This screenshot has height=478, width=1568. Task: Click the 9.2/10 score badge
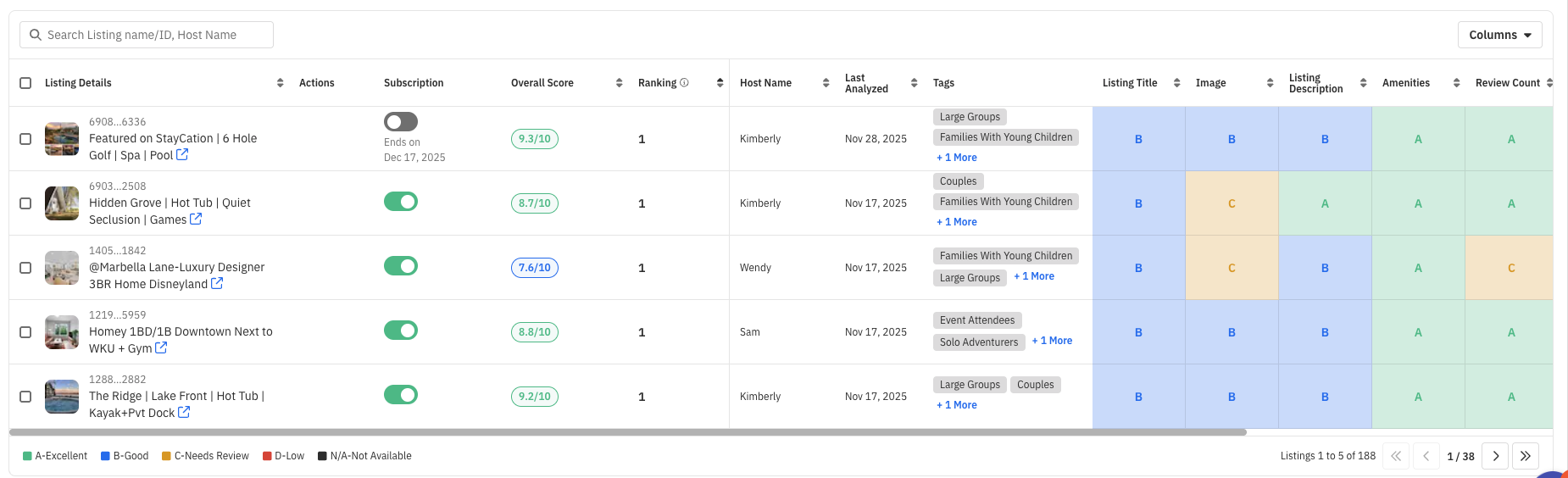pos(535,397)
